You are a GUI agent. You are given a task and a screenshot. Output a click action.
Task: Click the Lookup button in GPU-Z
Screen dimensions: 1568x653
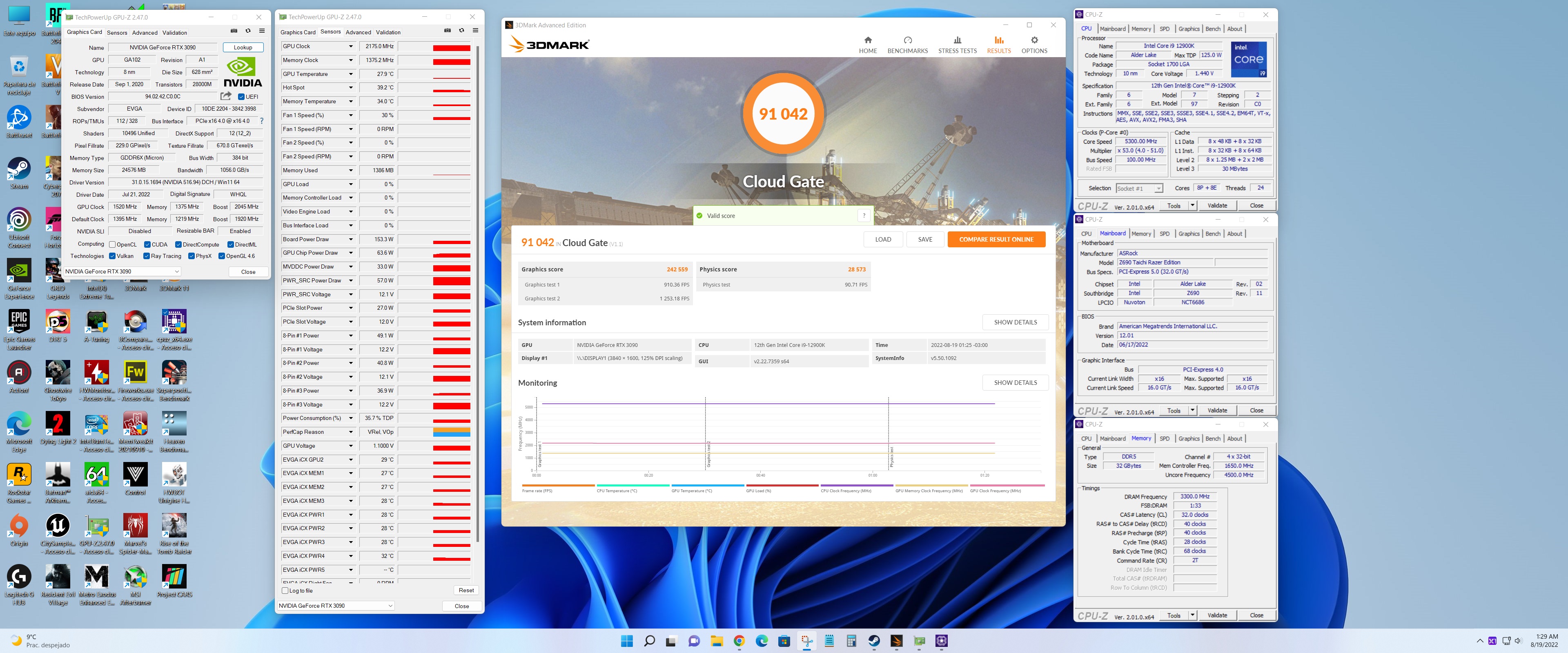243,47
